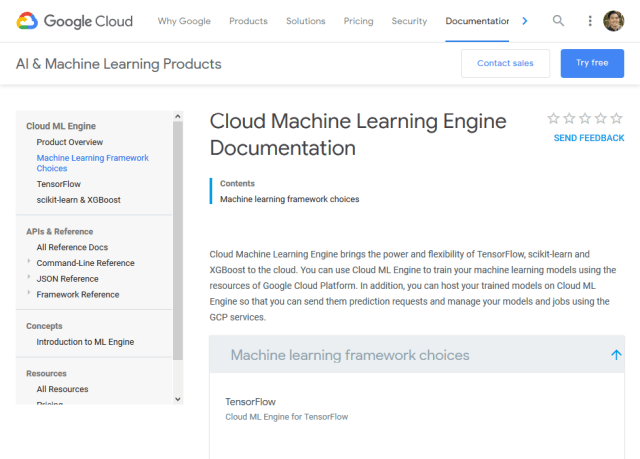Click the sidebar scrollbar up arrow

click(178, 116)
